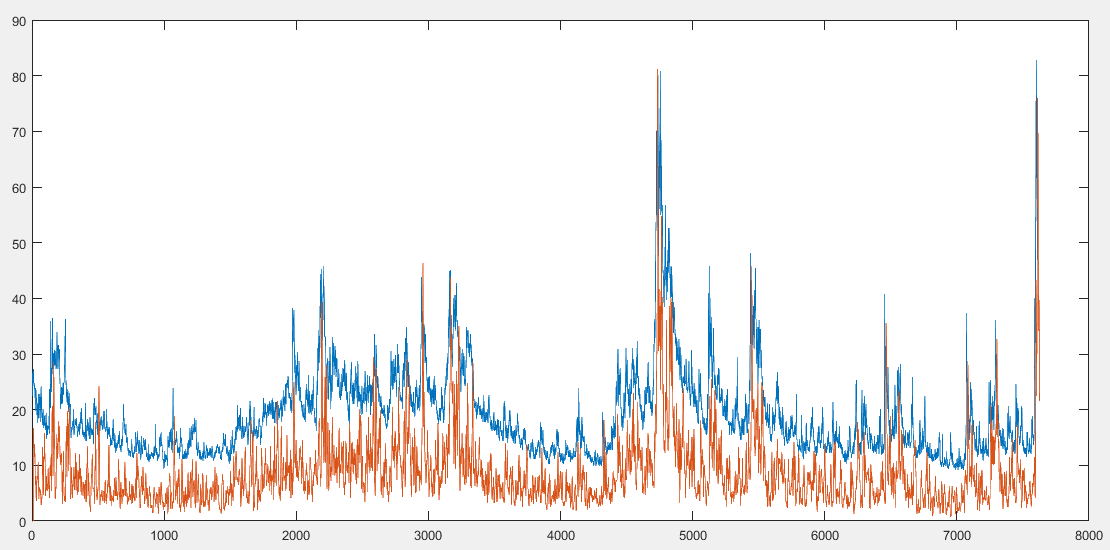Viewport: 1110px width, 550px height.
Task: Click the x-axis tick label 7000
Action: click(x=956, y=536)
